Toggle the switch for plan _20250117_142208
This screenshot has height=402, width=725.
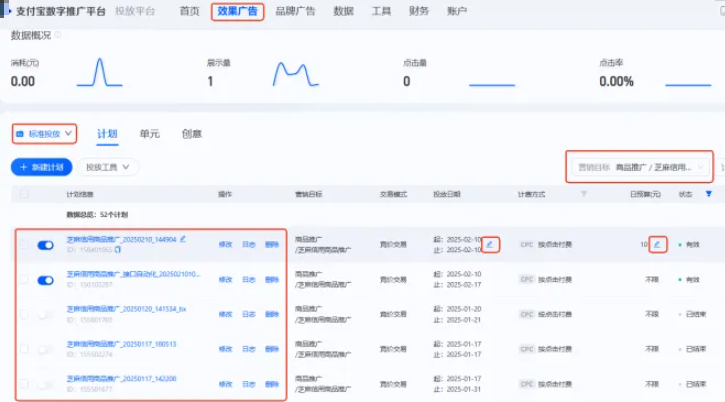point(45,384)
